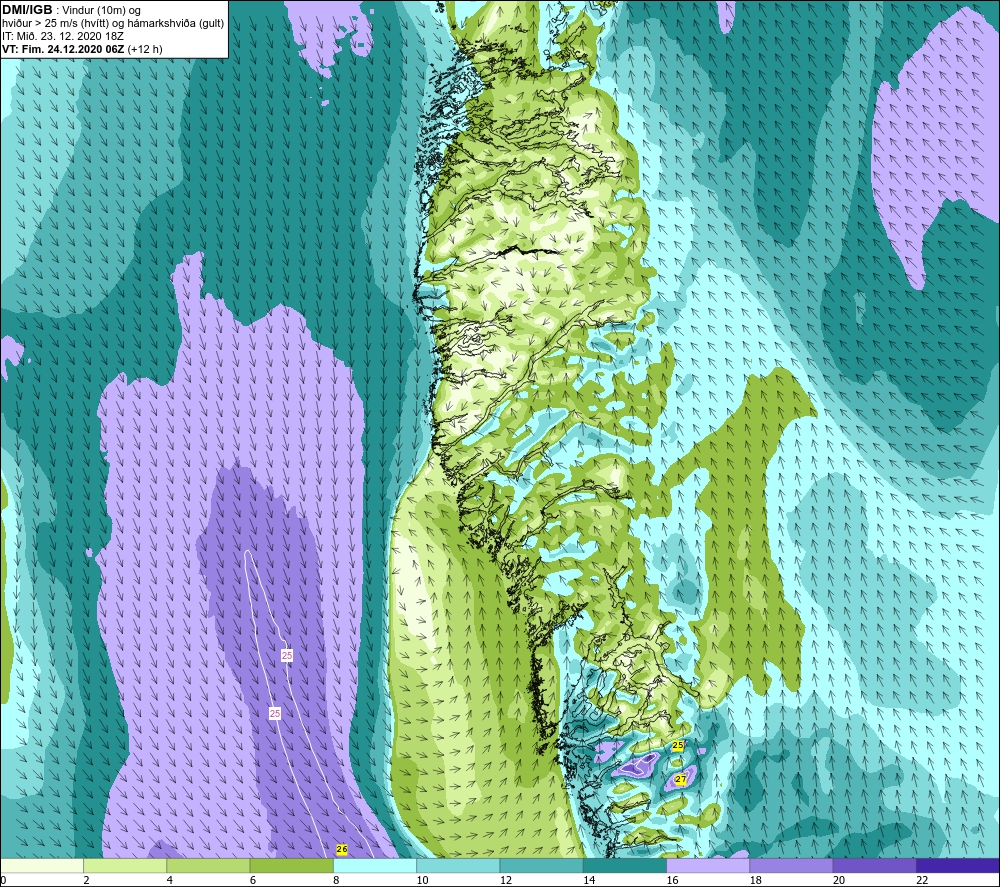Click the '4' tick on the color scale
This screenshot has height=887, width=1000.
pos(169,881)
